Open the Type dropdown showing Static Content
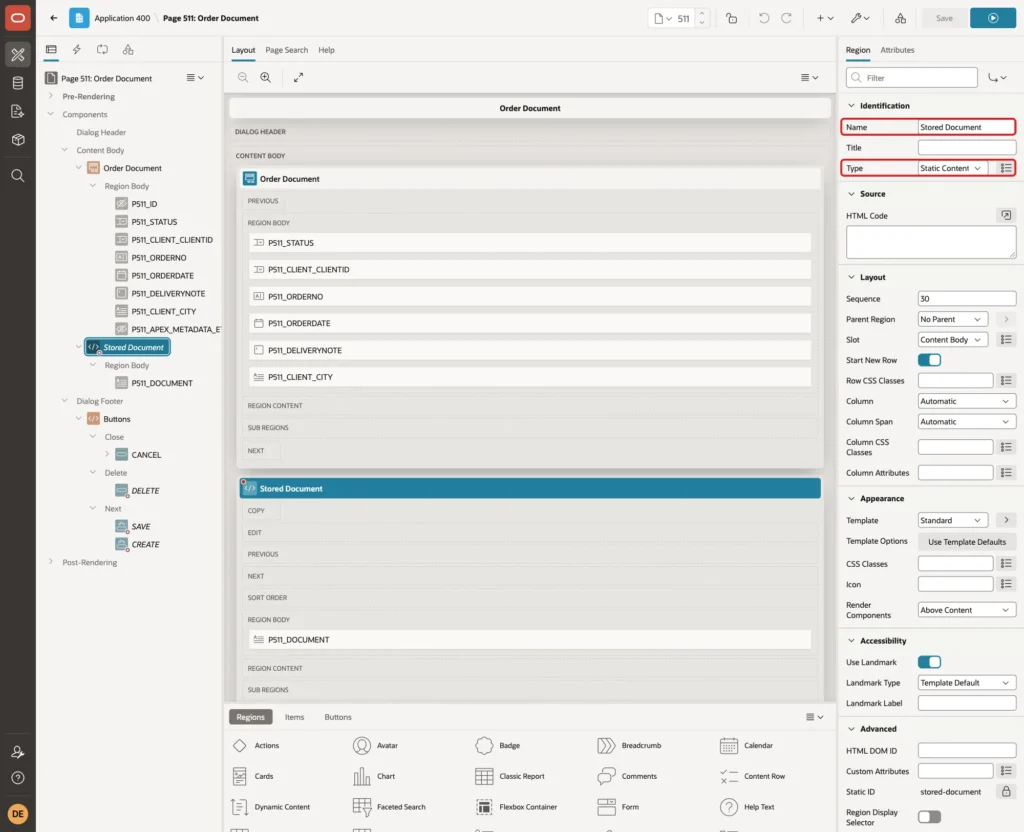This screenshot has height=832, width=1024. coord(952,168)
